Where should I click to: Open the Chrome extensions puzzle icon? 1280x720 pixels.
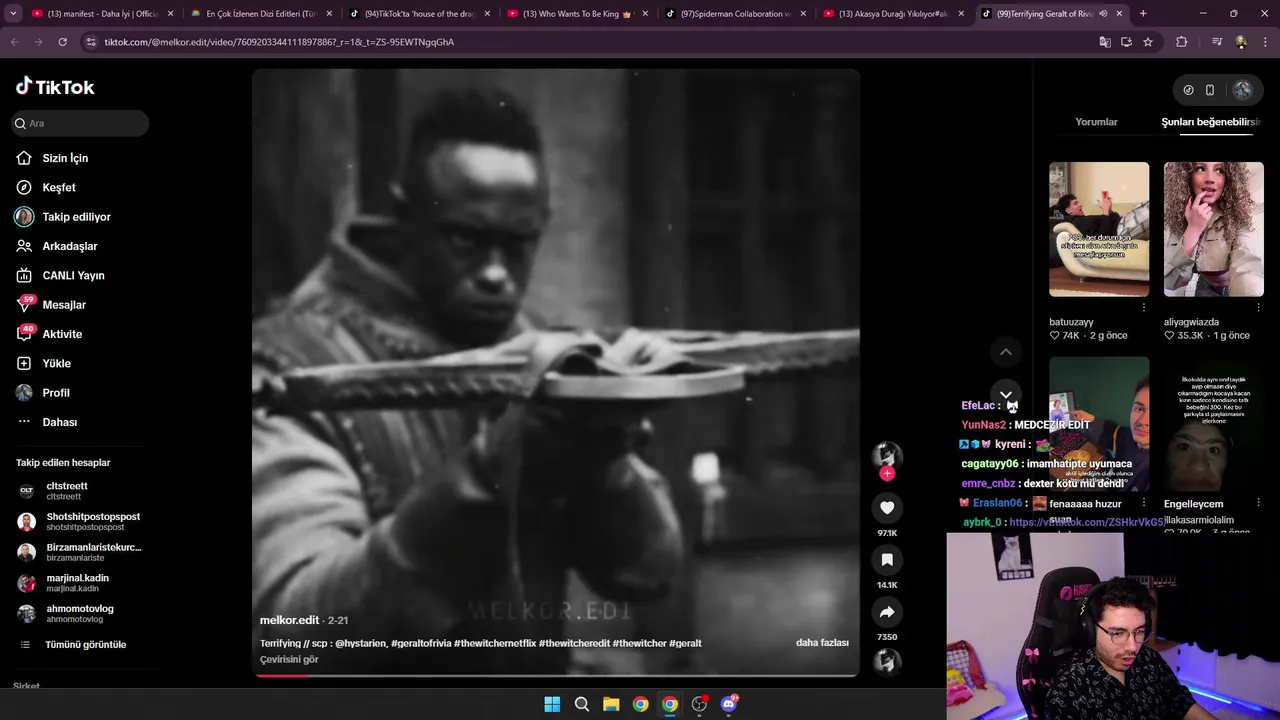(x=1182, y=42)
